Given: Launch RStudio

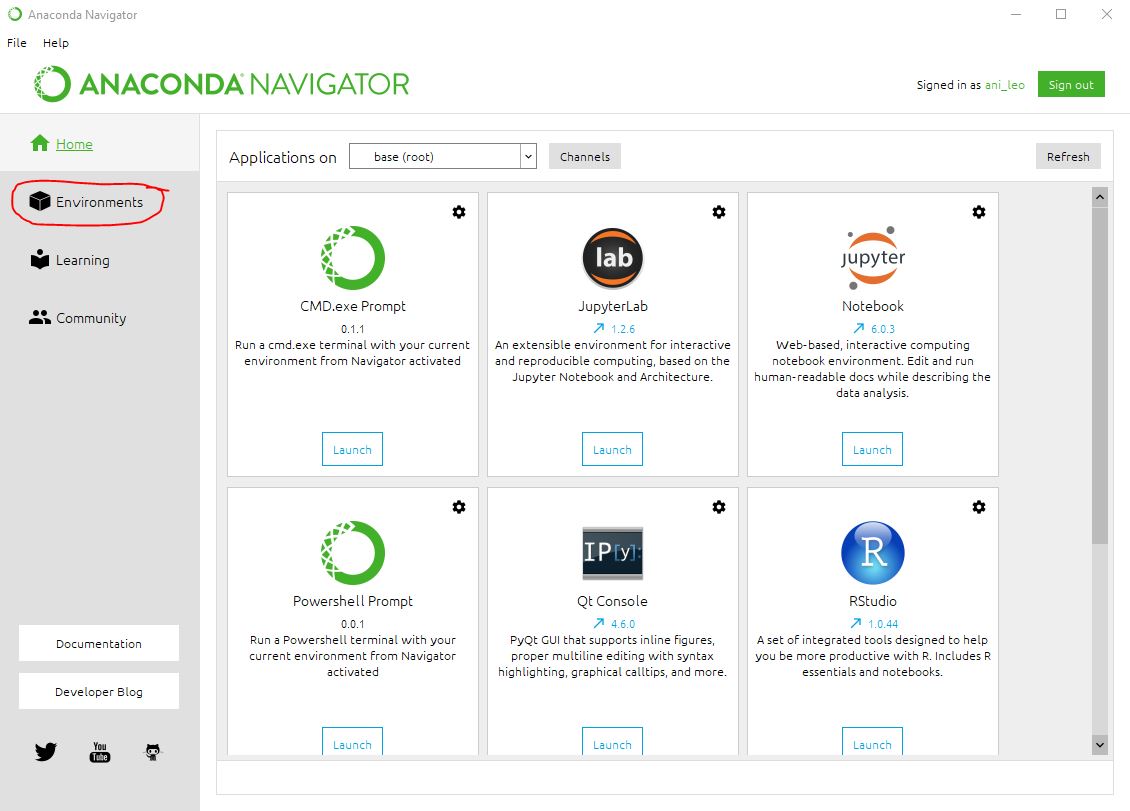Looking at the screenshot, I should 873,742.
